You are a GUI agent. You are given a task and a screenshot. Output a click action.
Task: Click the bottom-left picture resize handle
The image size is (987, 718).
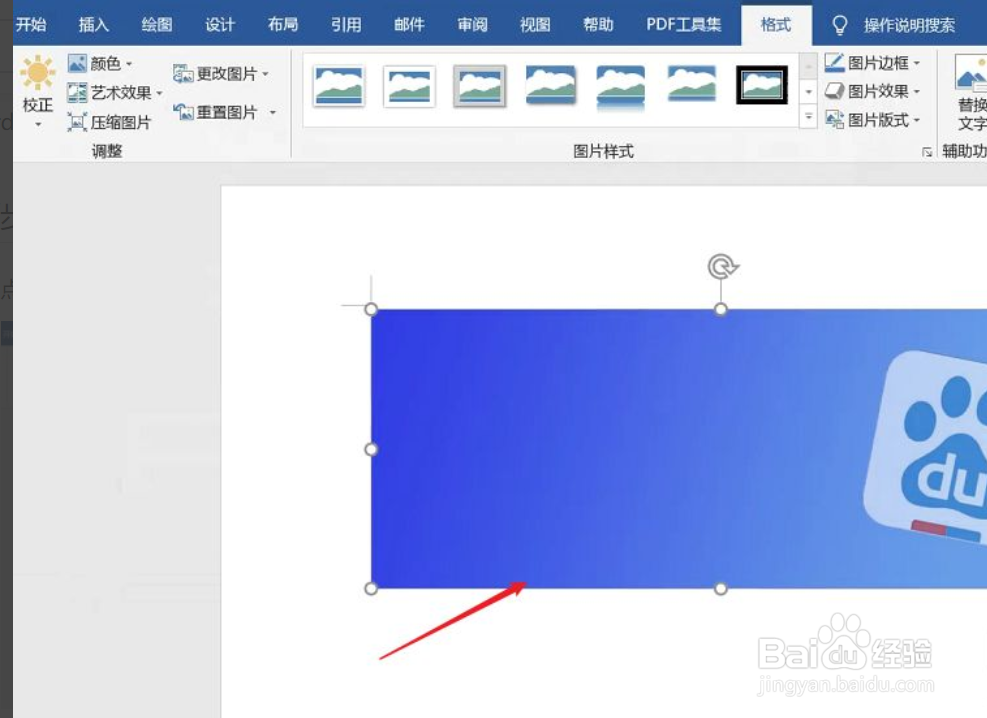[371, 588]
